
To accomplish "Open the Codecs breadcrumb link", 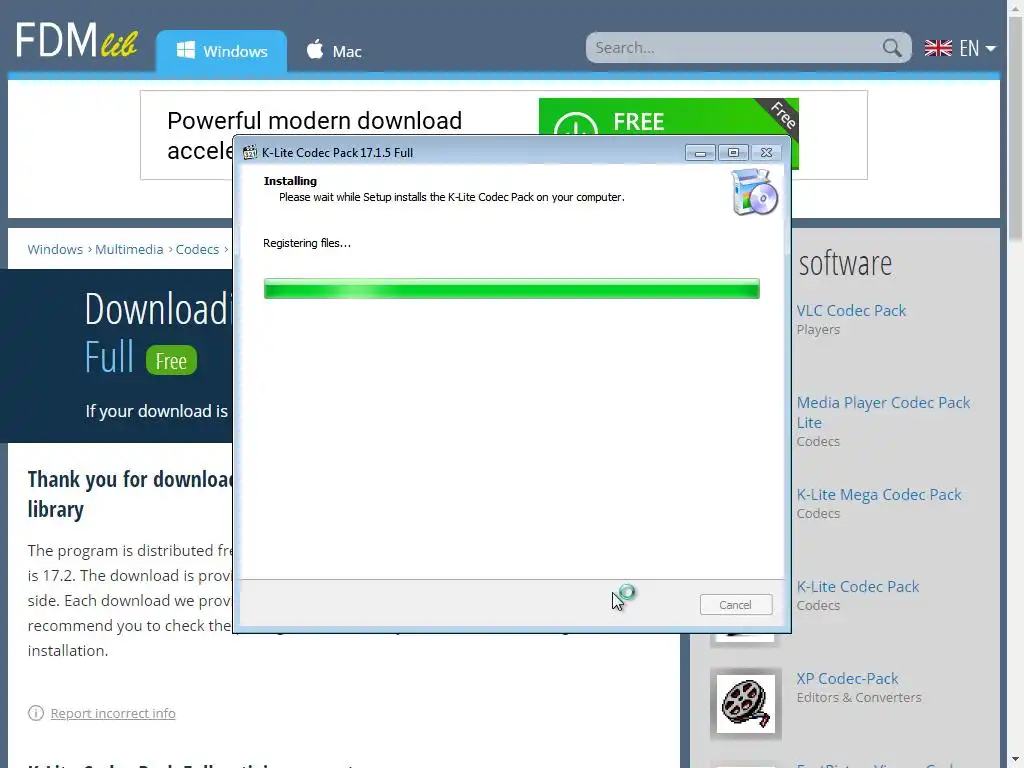I will click(x=197, y=249).
